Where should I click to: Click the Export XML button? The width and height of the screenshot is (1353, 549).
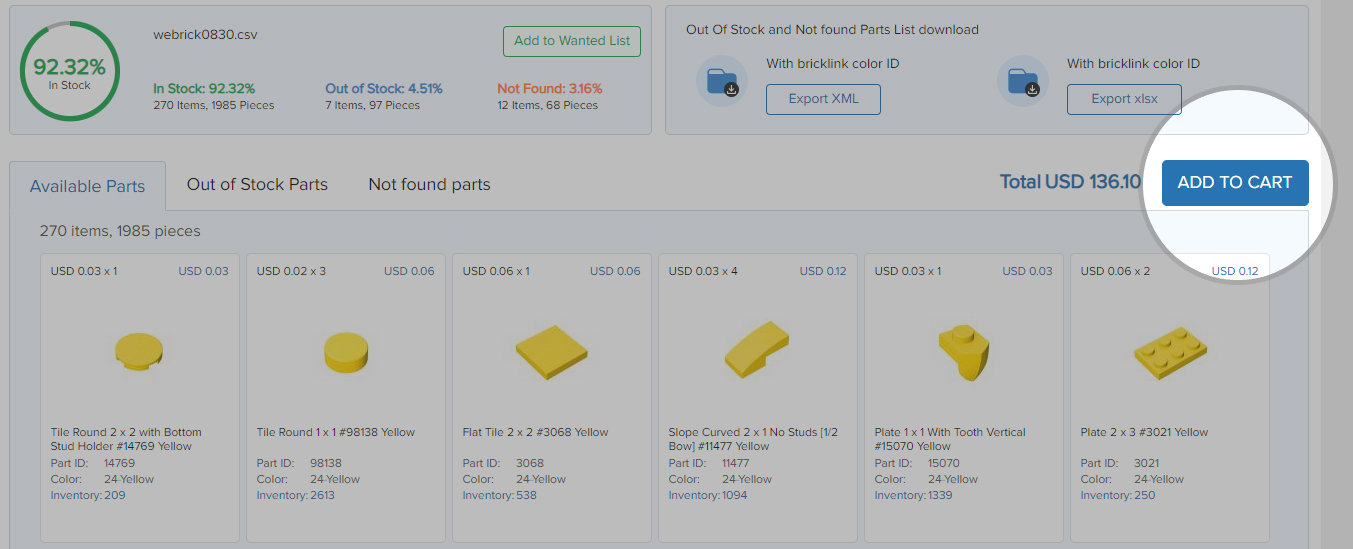(x=824, y=99)
